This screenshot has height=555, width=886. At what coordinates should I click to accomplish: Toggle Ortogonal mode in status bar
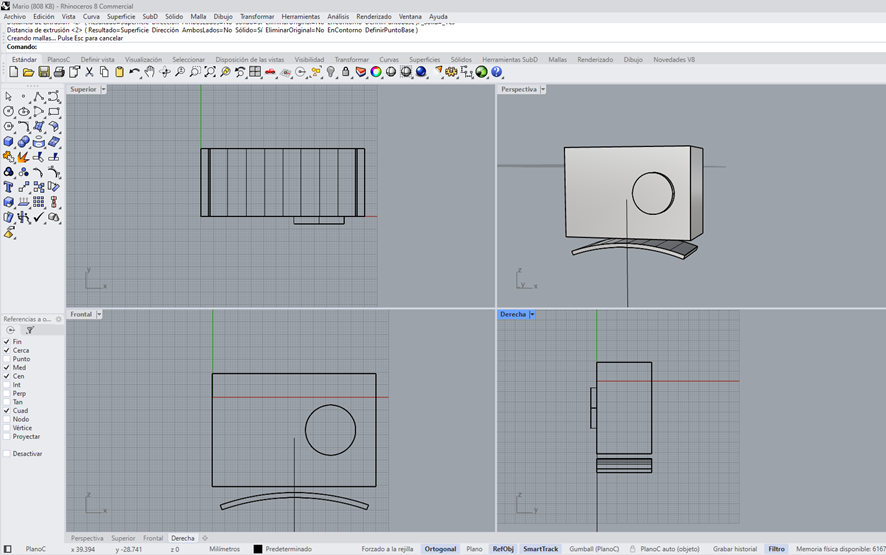coord(440,549)
